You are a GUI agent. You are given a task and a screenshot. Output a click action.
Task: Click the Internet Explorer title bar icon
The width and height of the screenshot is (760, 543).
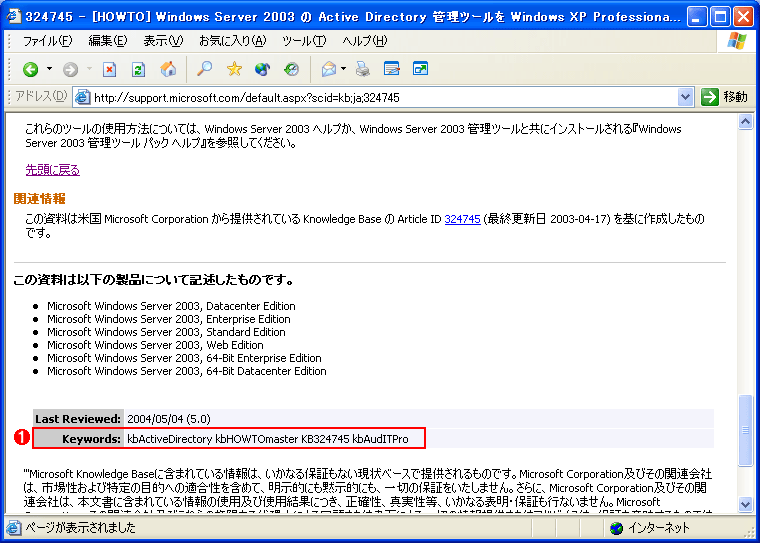tap(14, 16)
